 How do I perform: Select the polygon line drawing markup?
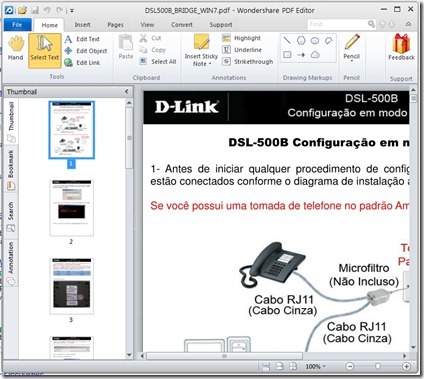(x=329, y=41)
